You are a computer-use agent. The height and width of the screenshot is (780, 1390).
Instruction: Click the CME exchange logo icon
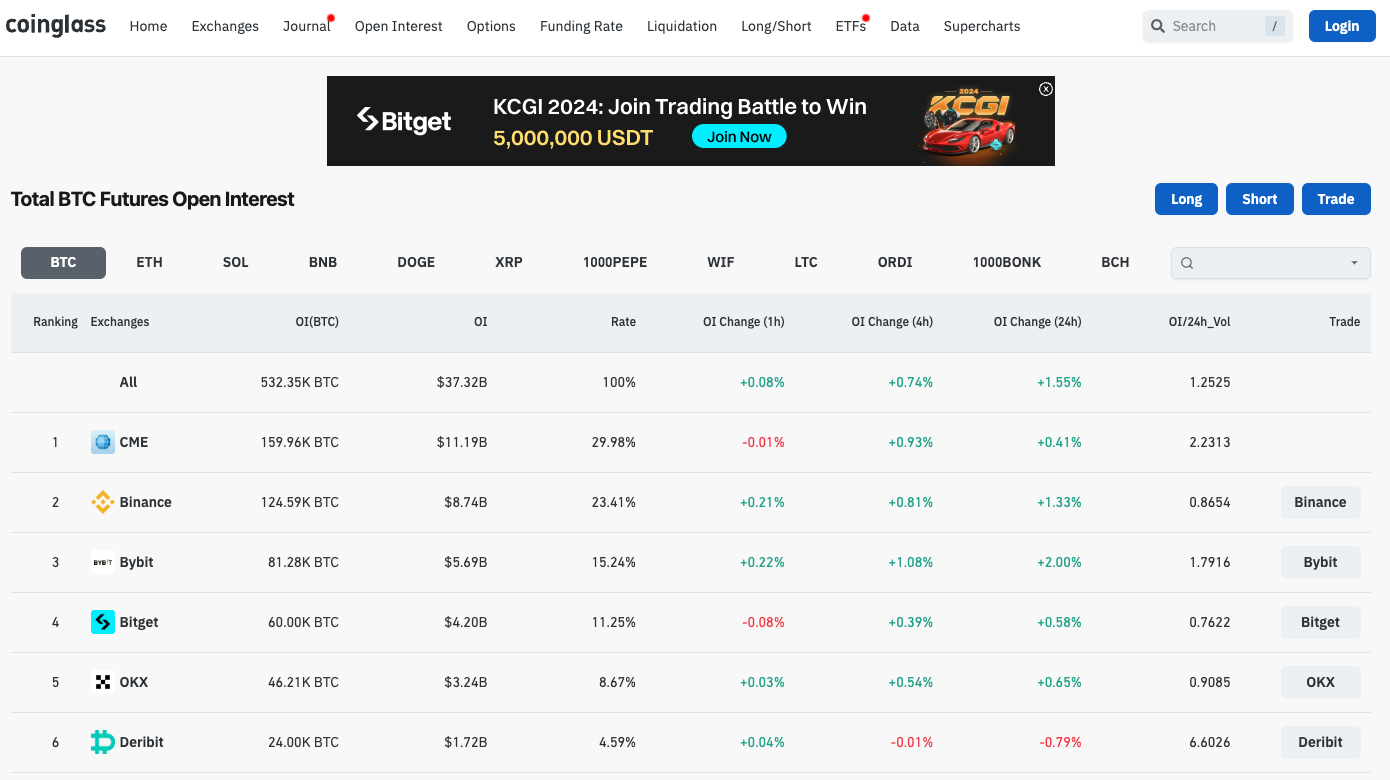103,442
